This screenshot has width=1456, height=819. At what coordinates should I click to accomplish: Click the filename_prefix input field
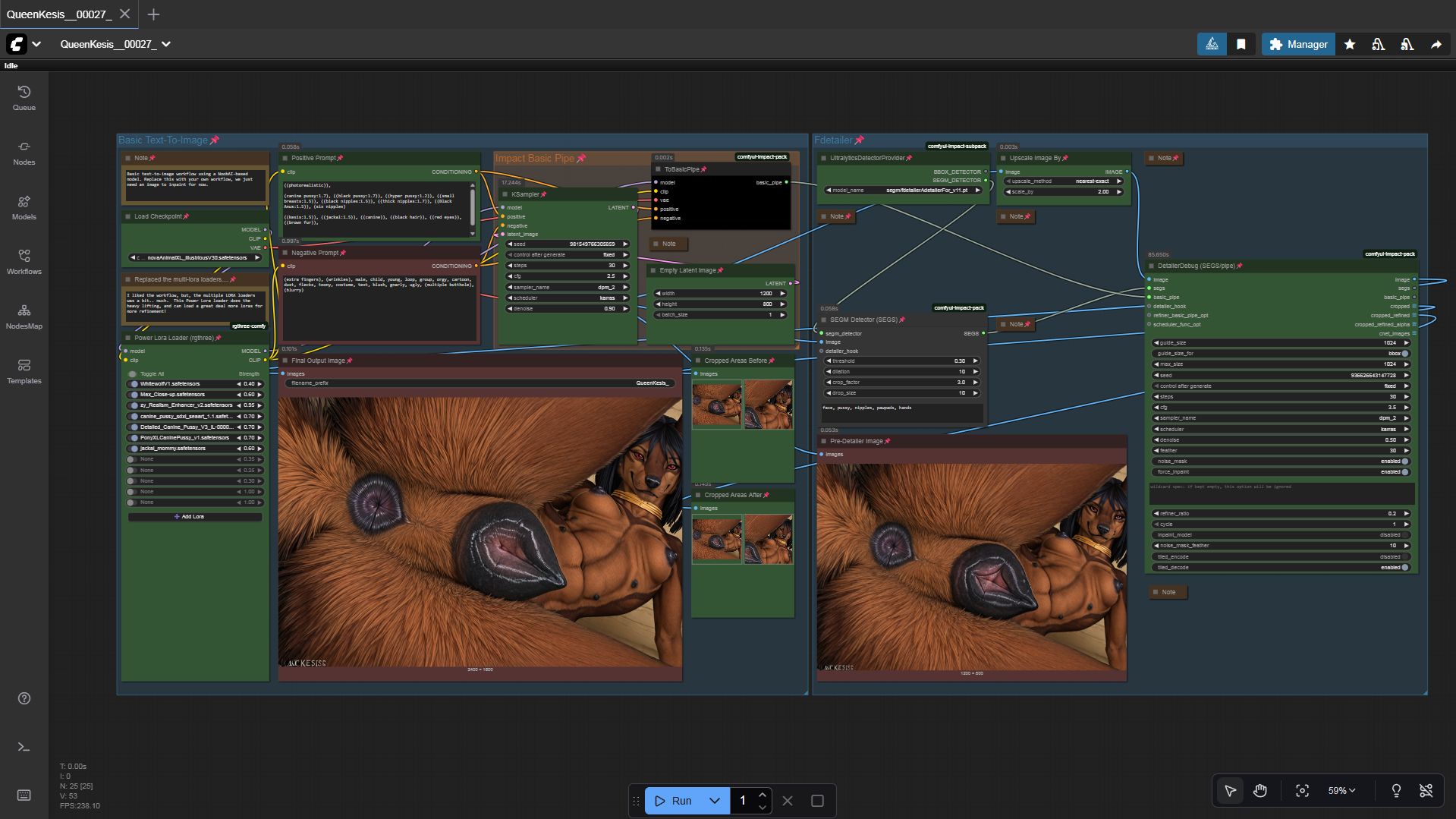(x=480, y=383)
